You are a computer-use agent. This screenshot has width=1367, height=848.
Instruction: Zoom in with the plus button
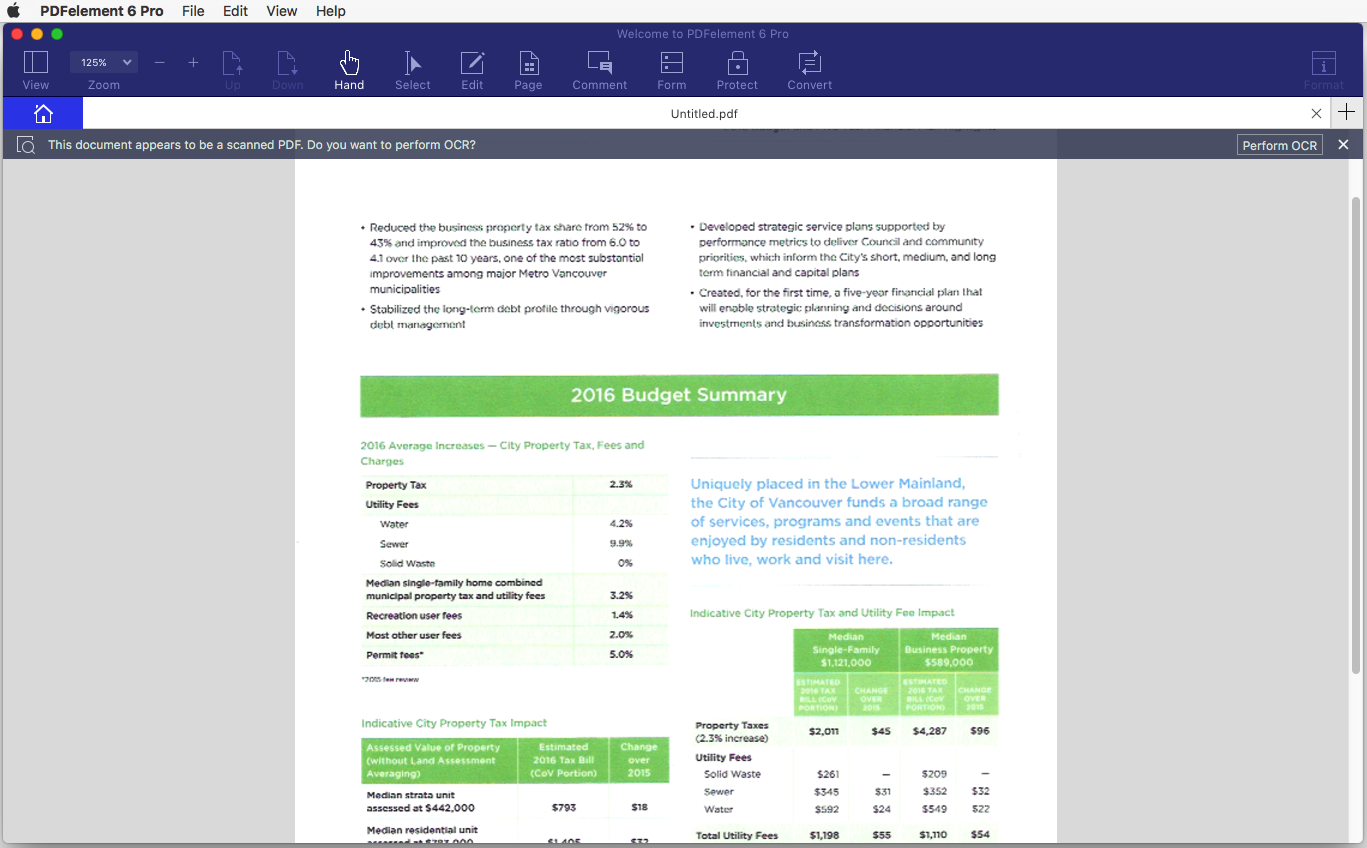click(193, 63)
